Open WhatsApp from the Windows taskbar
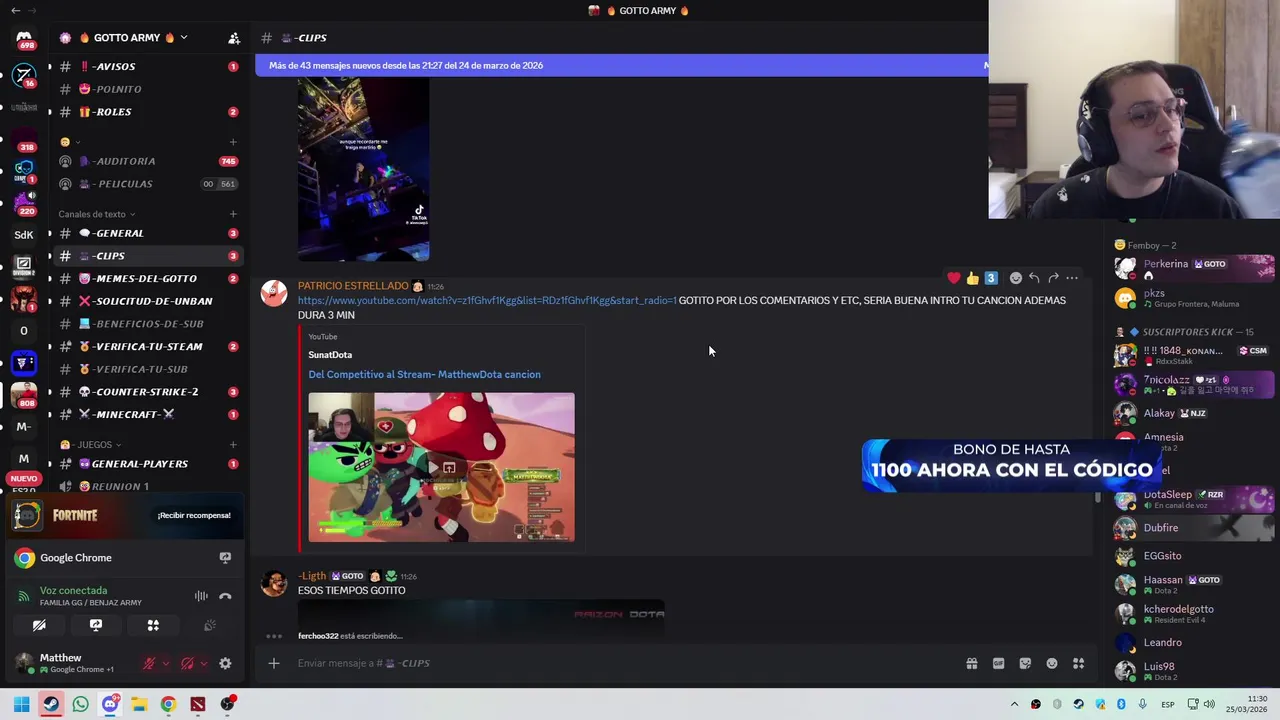This screenshot has height=720, width=1280. click(x=80, y=704)
